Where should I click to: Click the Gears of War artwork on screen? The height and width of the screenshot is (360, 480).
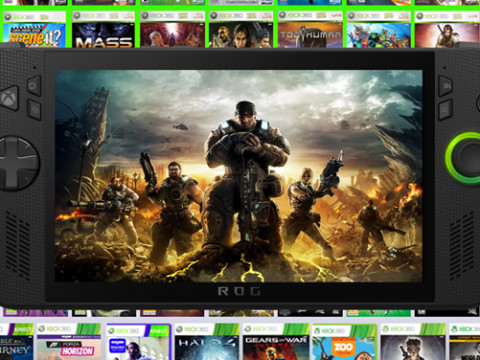[x=239, y=176]
